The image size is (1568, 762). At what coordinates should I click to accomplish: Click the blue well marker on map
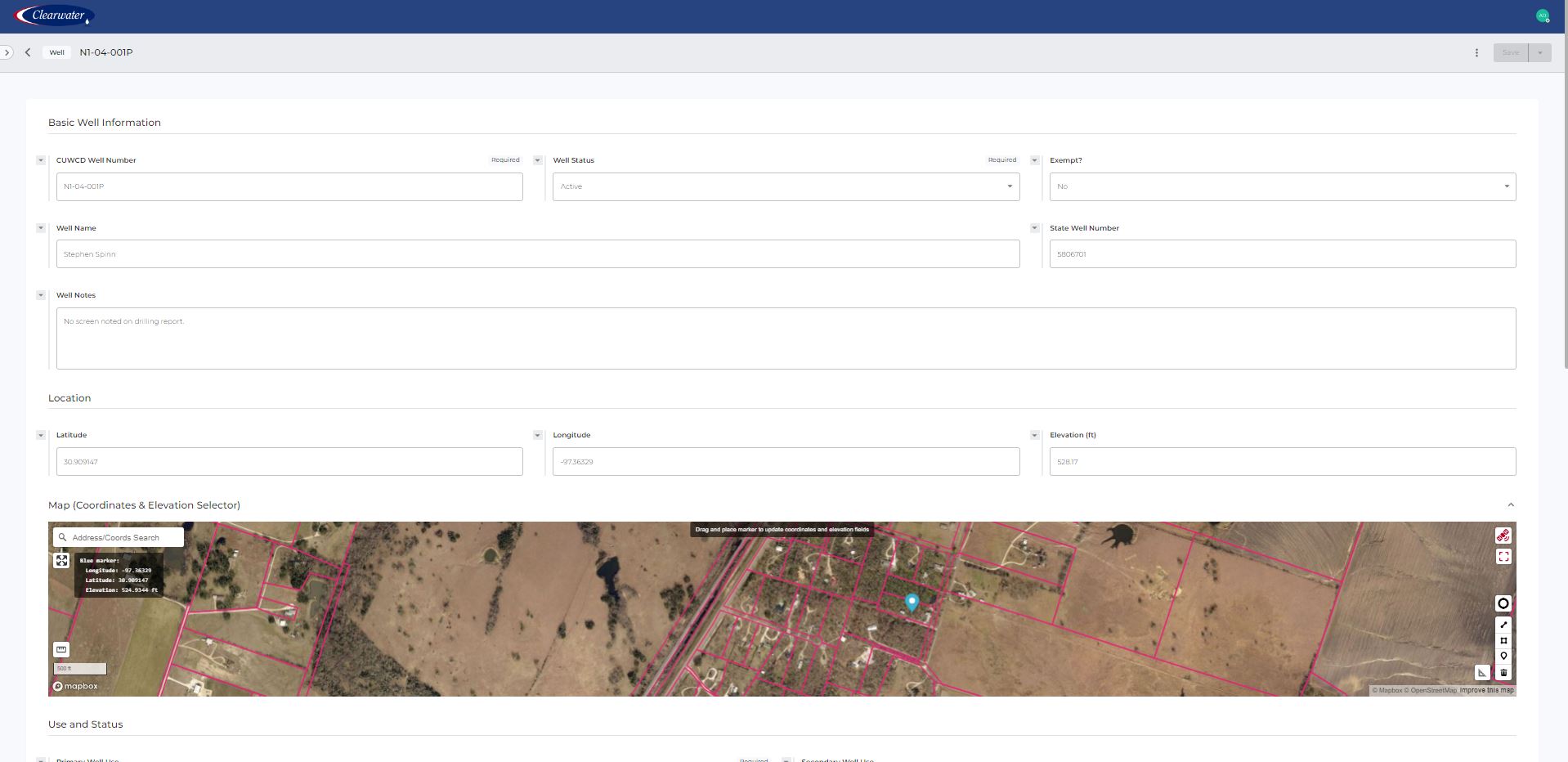pyautogui.click(x=912, y=603)
